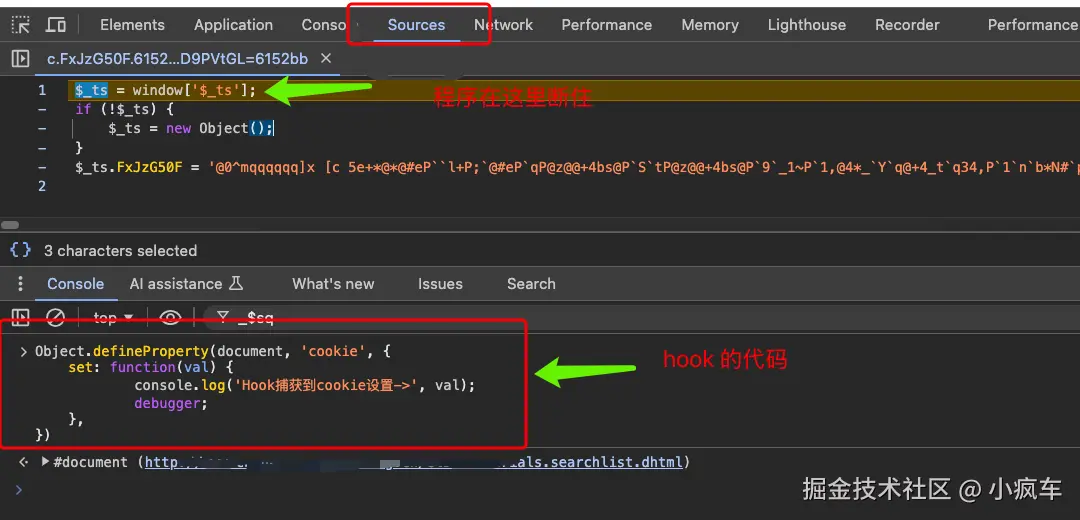Viewport: 1080px width, 520px height.
Task: Open the drawer three-dot menu
Action: 21,284
